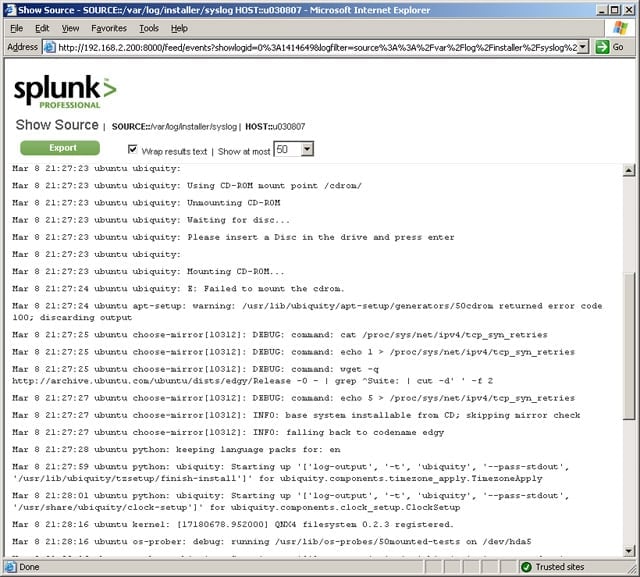Screen dimensions: 640x577
Task: Click the status bar page icon next to Done
Action: tap(11, 567)
